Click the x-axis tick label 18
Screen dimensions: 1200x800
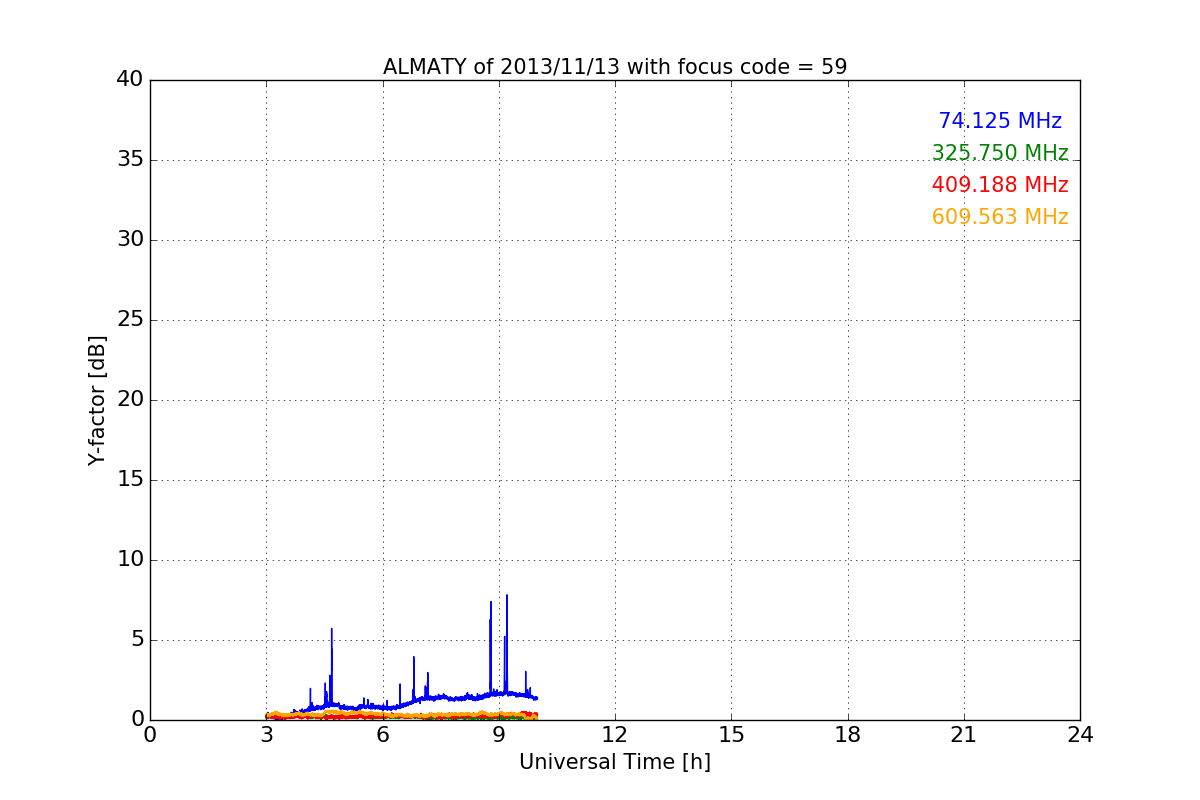click(848, 734)
